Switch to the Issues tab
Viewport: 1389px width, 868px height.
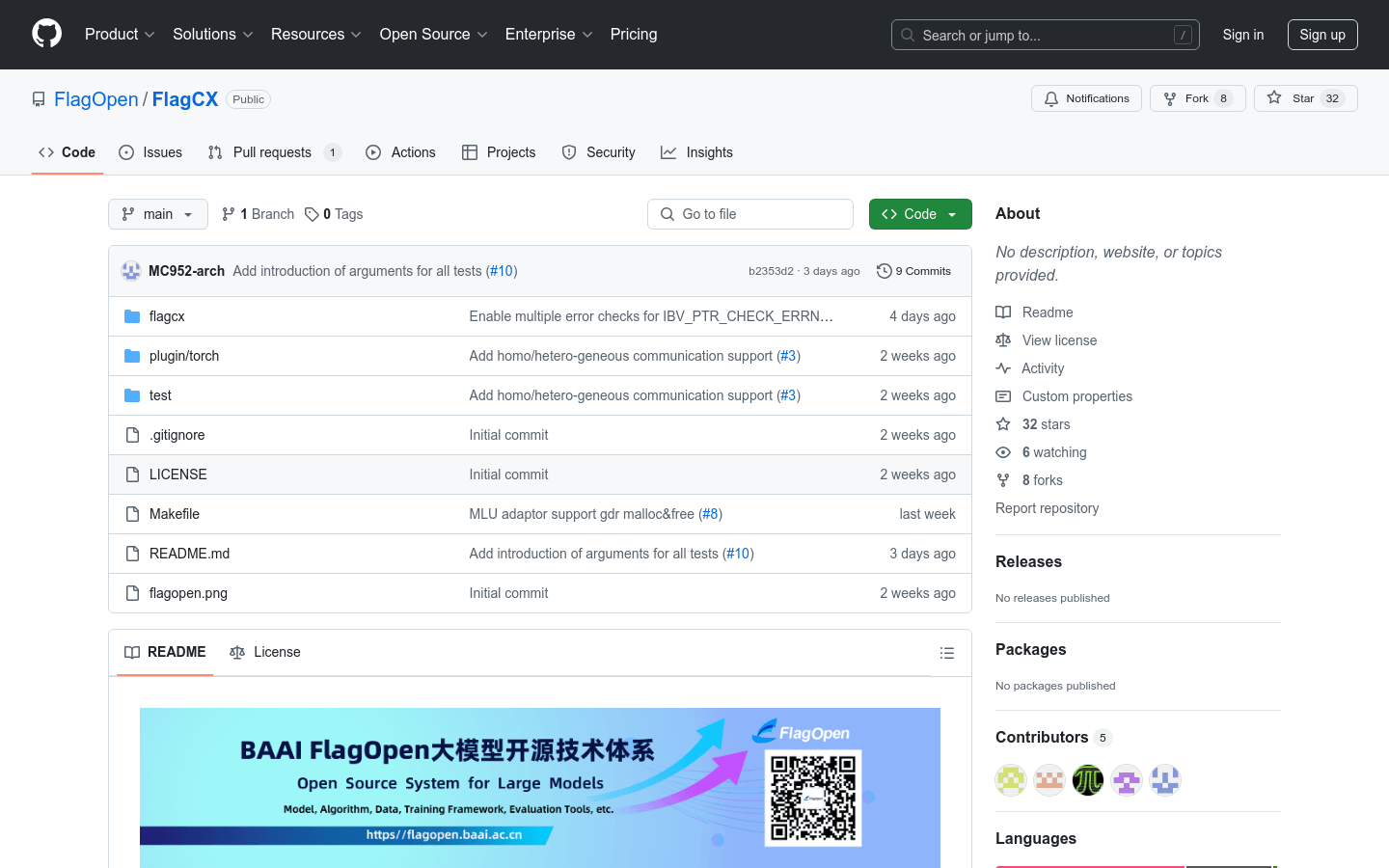pyautogui.click(x=150, y=152)
